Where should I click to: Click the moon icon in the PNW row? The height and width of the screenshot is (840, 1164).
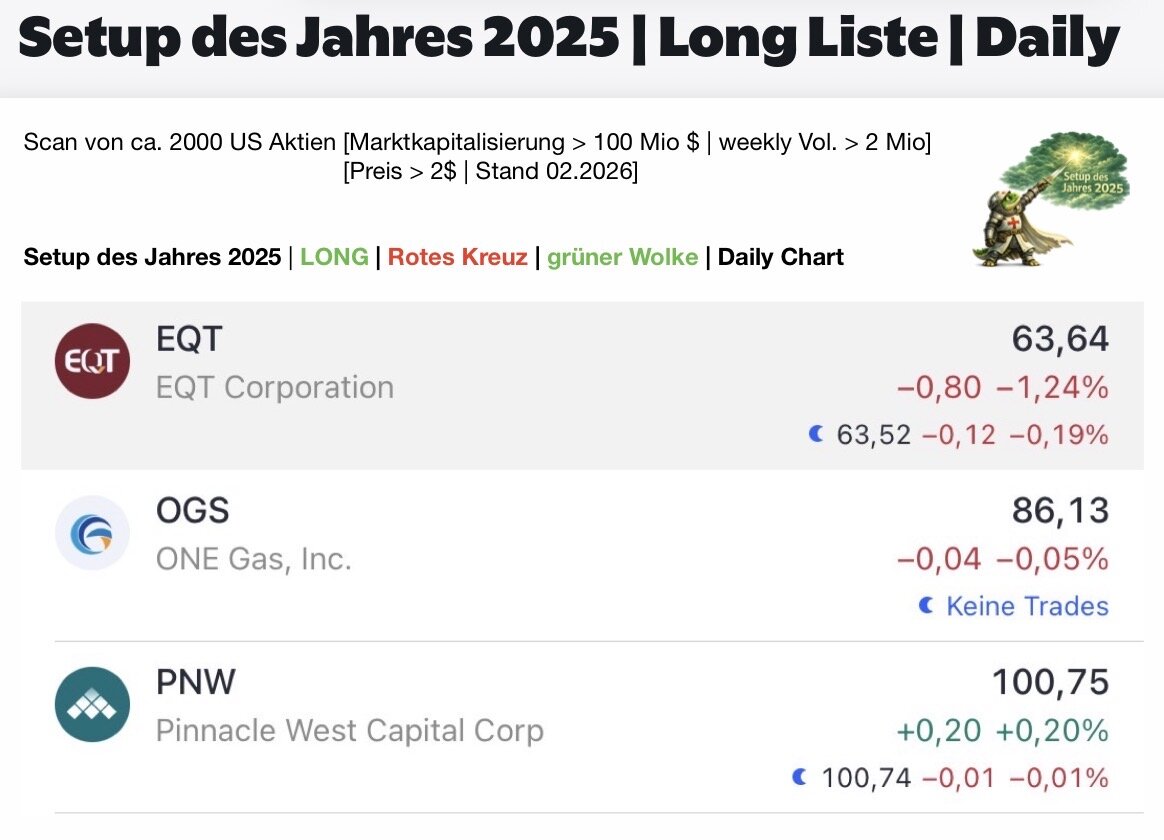[x=799, y=777]
